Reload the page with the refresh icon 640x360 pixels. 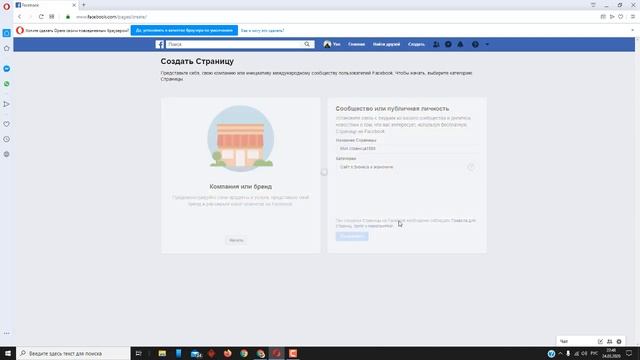click(x=41, y=17)
